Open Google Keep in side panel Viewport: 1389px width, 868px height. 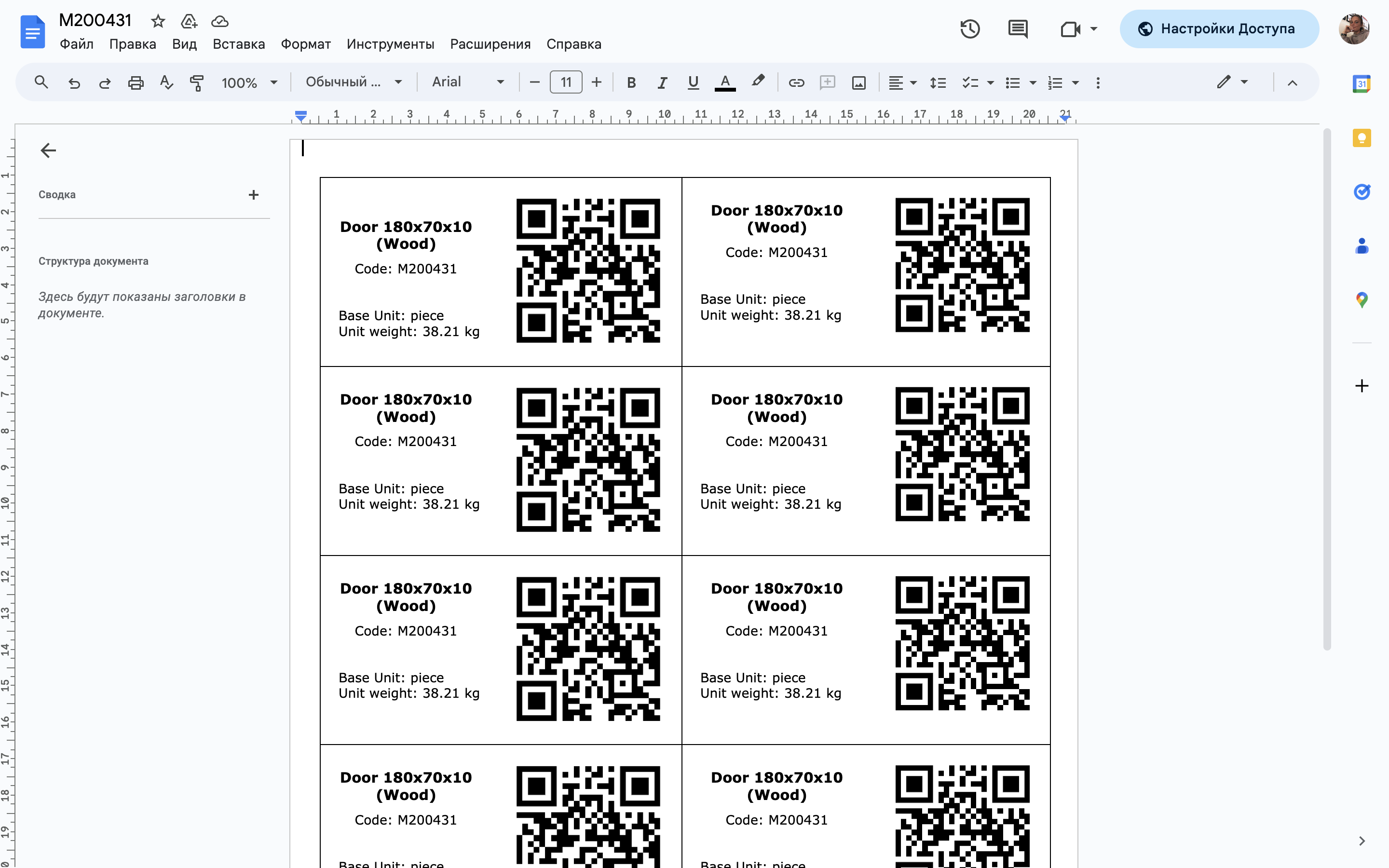tap(1362, 138)
